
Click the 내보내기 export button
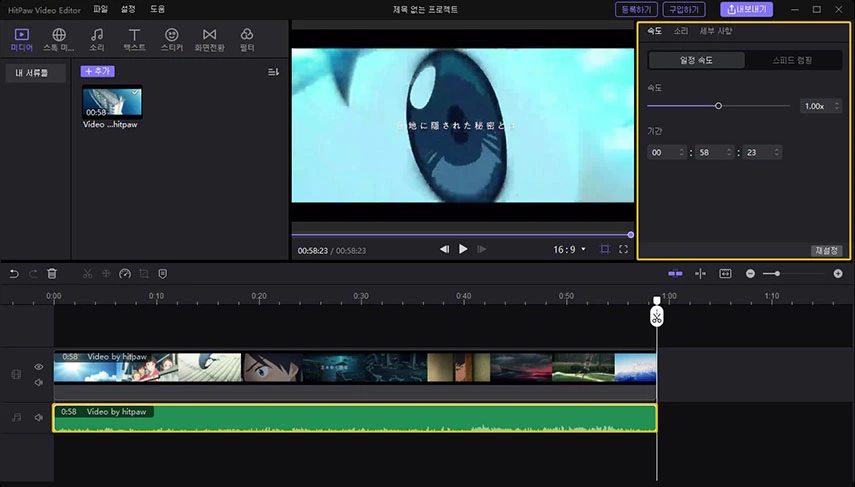pos(746,9)
